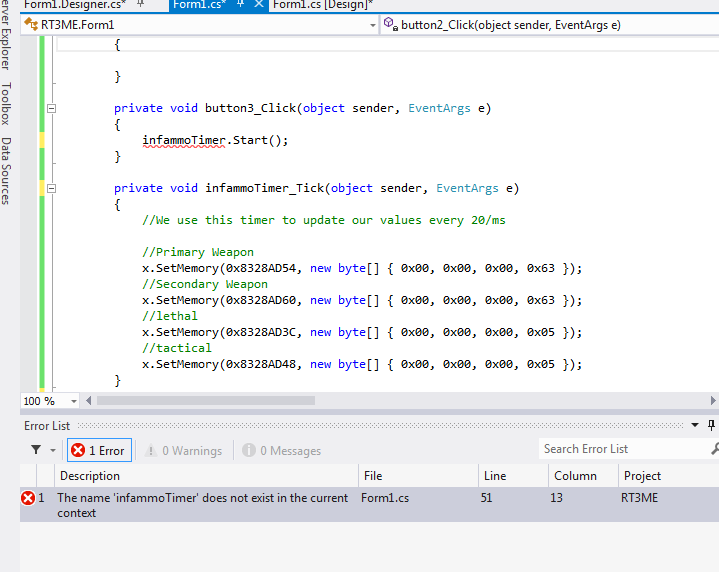Screen dimensions: 719x572
Task: Switch to the Form1.Designer.cs tab
Action: pyautogui.click(x=73, y=5)
